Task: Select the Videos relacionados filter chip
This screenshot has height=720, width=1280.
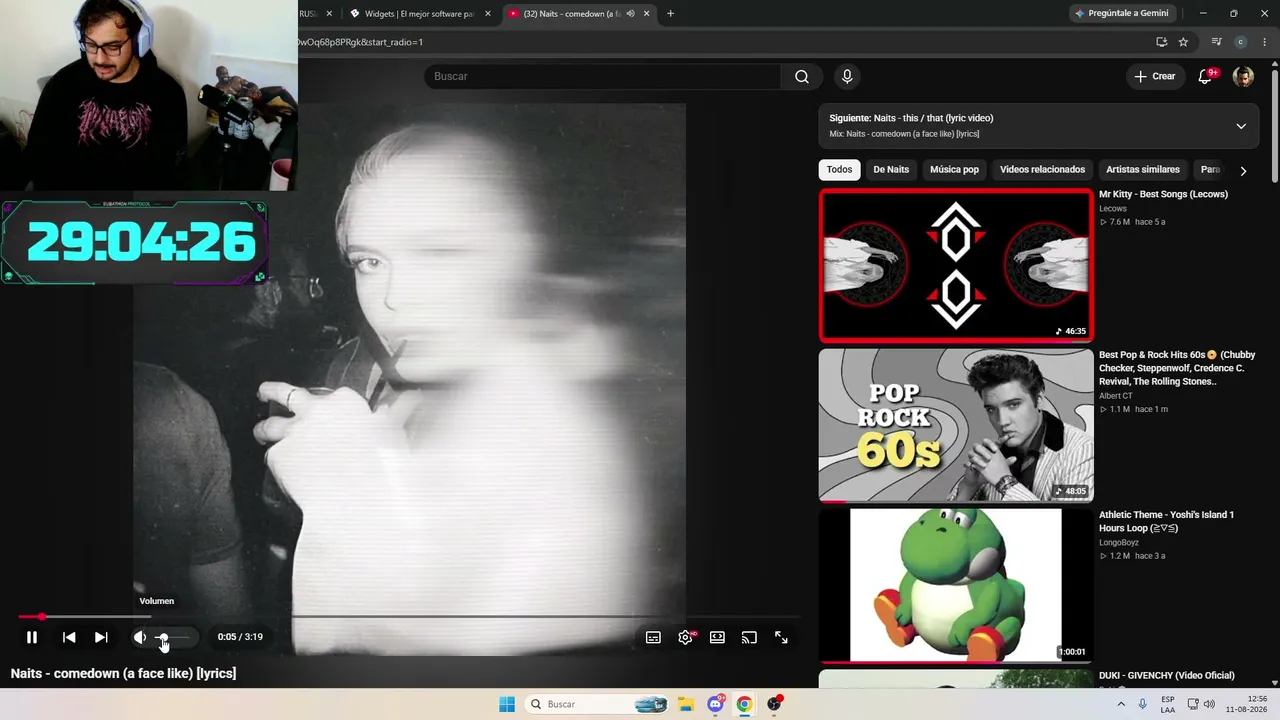Action: 1042,169
